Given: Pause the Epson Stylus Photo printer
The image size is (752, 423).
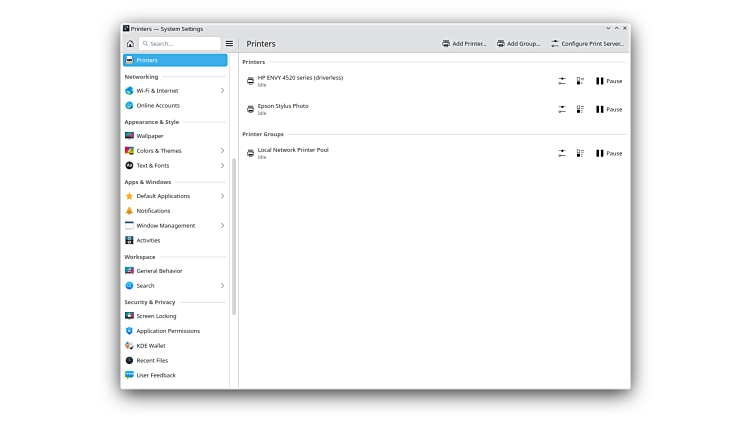Looking at the screenshot, I should (x=608, y=109).
